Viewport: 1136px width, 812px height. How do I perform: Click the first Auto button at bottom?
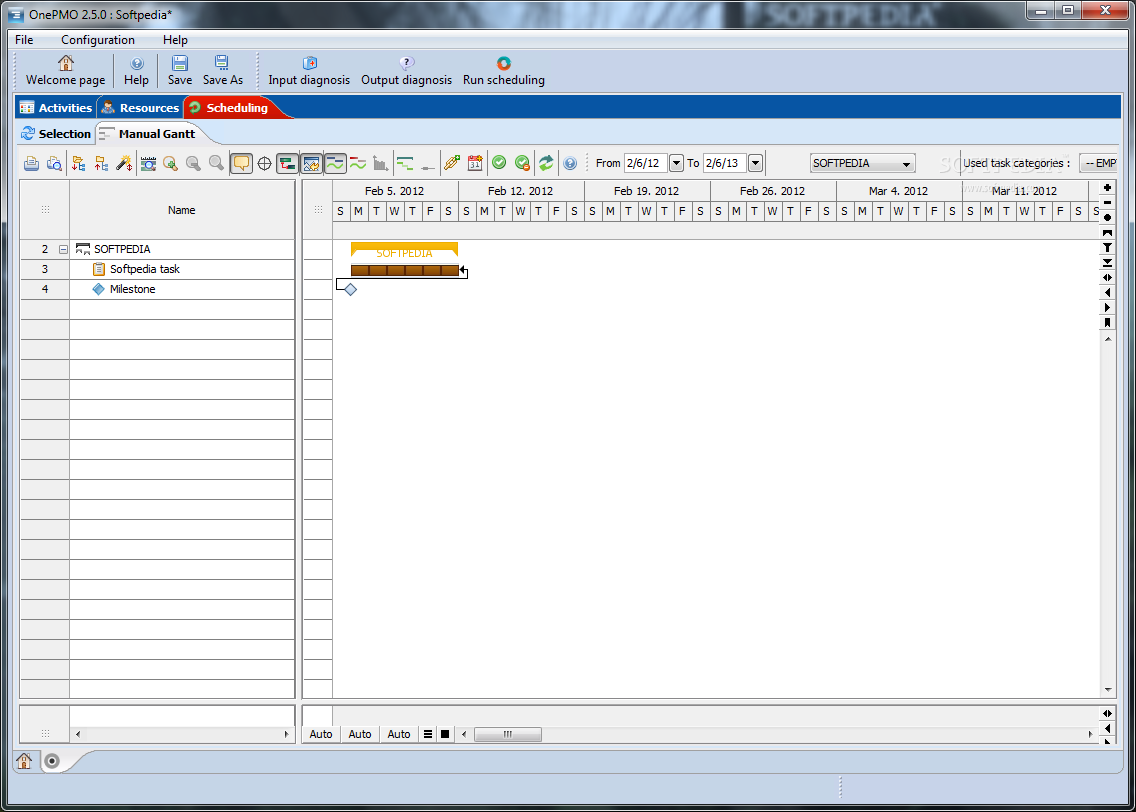pos(321,734)
